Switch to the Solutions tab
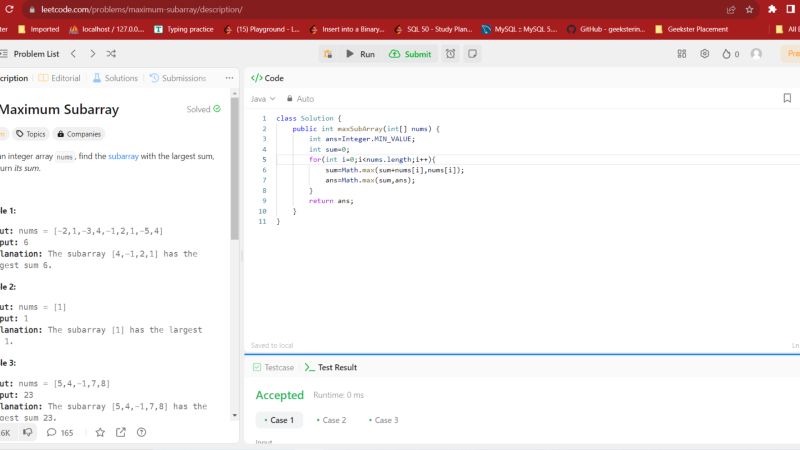This screenshot has width=800, height=450. click(x=115, y=78)
